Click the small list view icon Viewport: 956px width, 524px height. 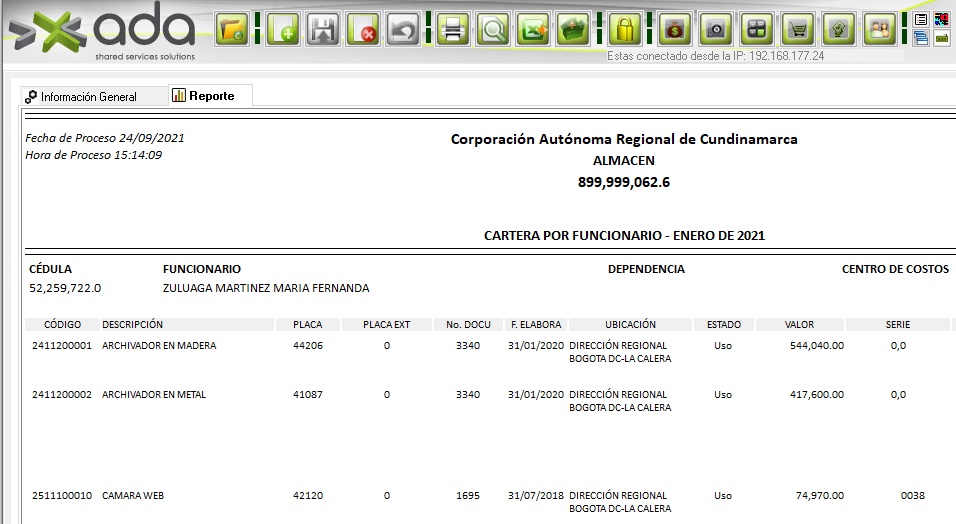(921, 19)
